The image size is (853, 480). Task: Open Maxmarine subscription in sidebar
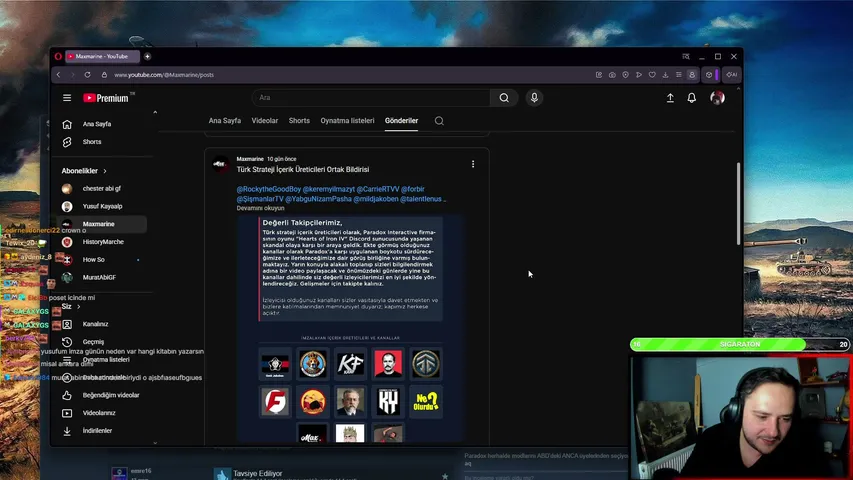(x=101, y=224)
